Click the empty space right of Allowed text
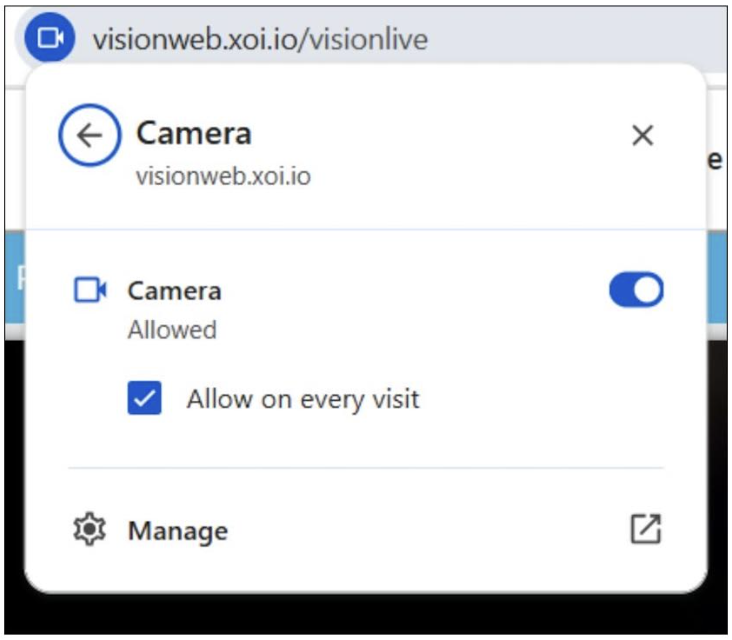 point(420,330)
